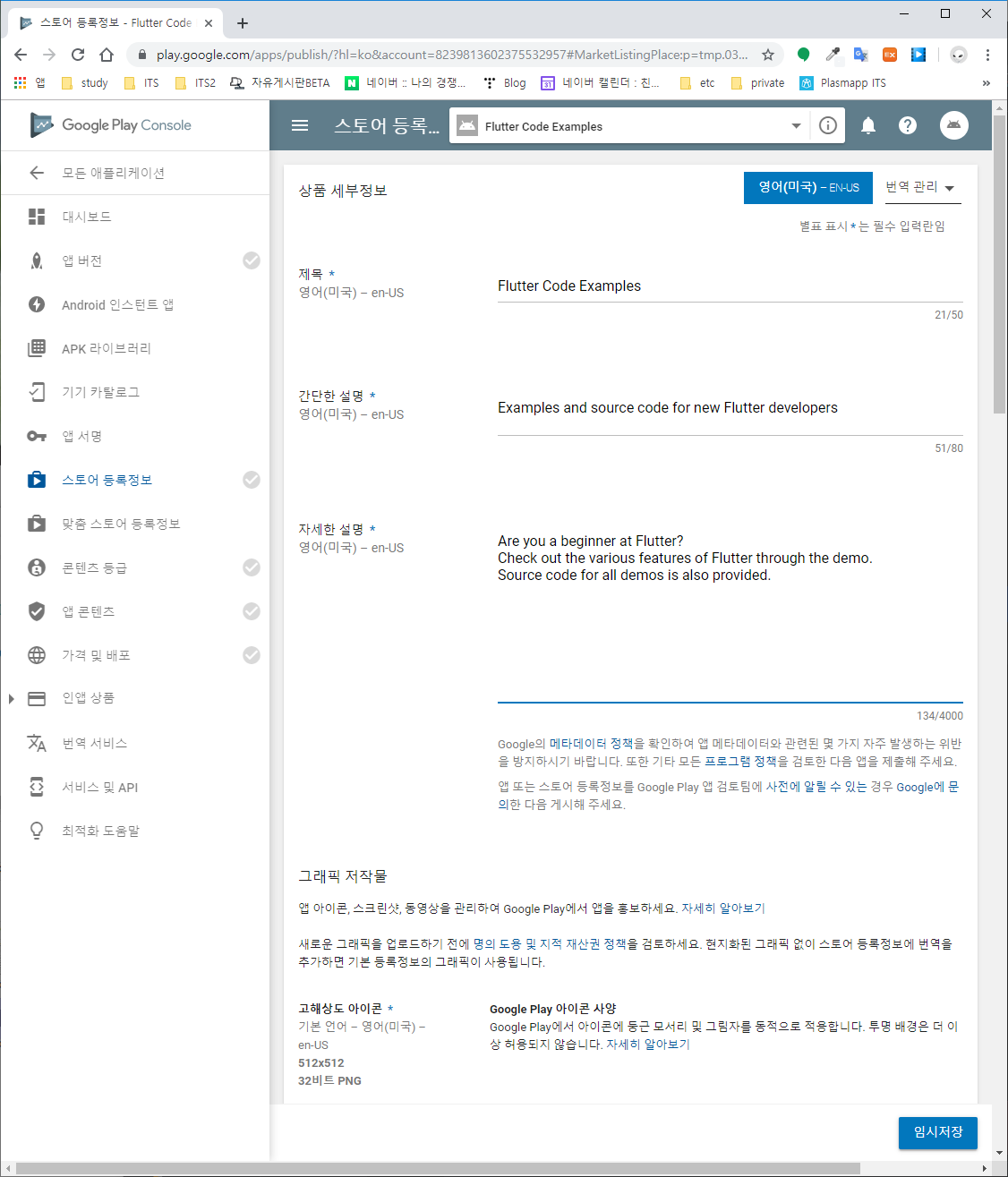Open 자세히 알아보기 link in icon spec
This screenshot has height=1177, width=1008.
click(x=648, y=1045)
